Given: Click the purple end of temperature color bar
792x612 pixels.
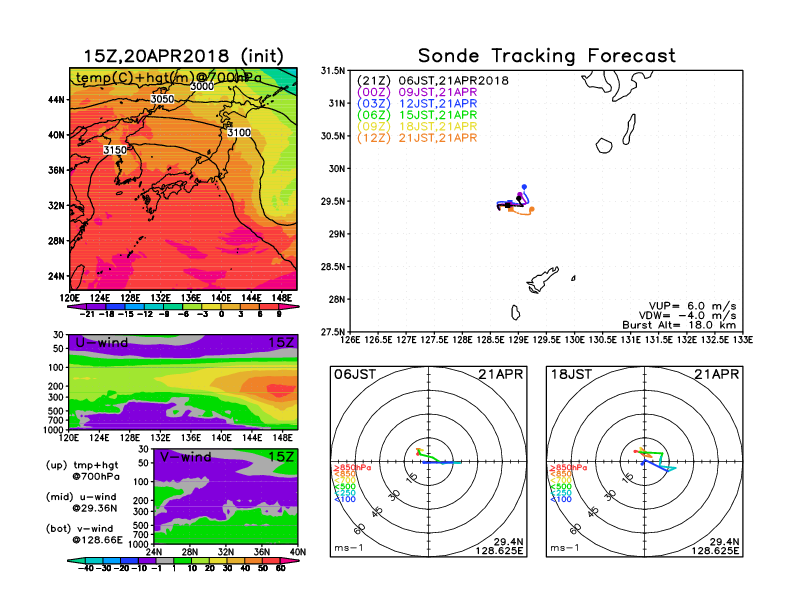Looking at the screenshot, I should (77, 307).
